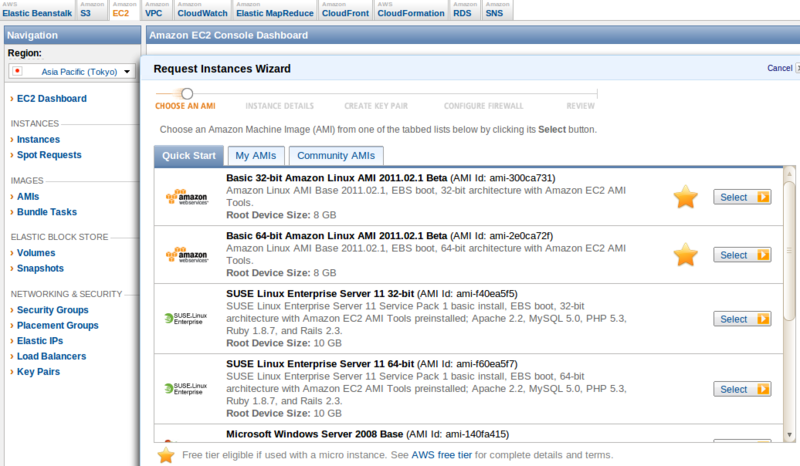Viewport: 800px width, 466px height.
Task: Click the Amazon logo of 32-bit Linux AMI
Action: (187, 197)
